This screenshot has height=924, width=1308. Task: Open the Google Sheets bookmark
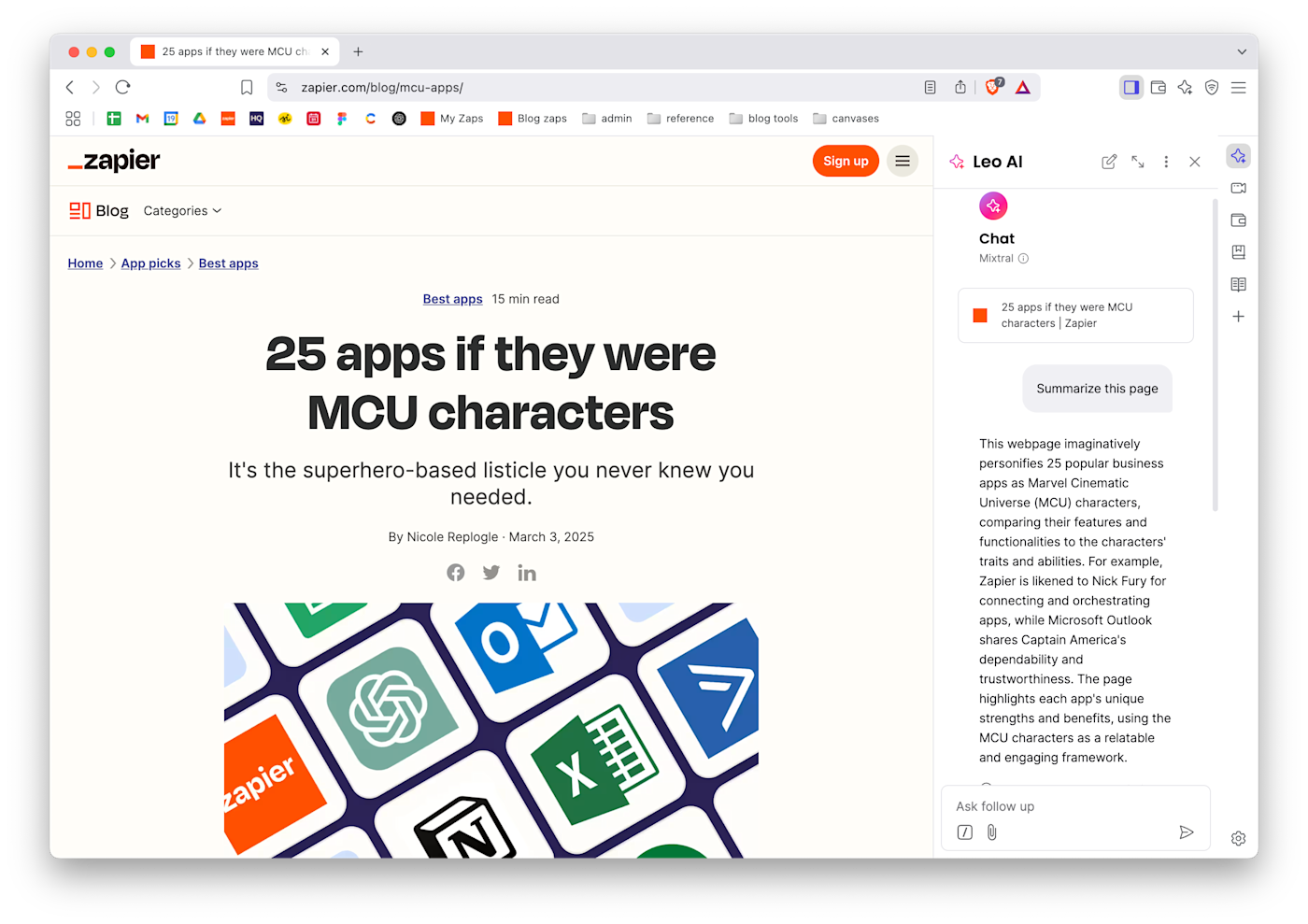(x=114, y=119)
